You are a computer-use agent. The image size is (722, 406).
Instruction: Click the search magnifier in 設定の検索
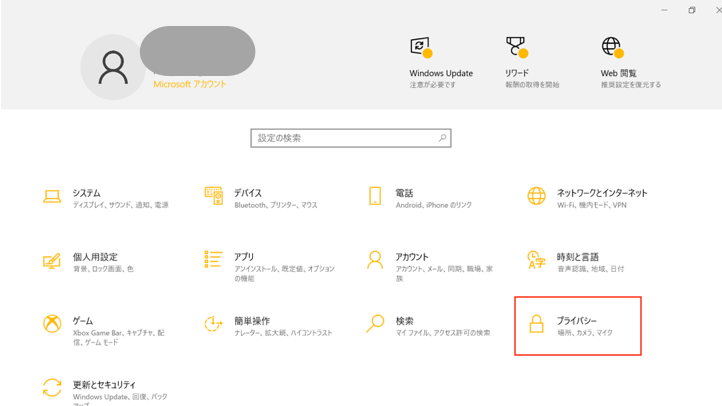(442, 138)
